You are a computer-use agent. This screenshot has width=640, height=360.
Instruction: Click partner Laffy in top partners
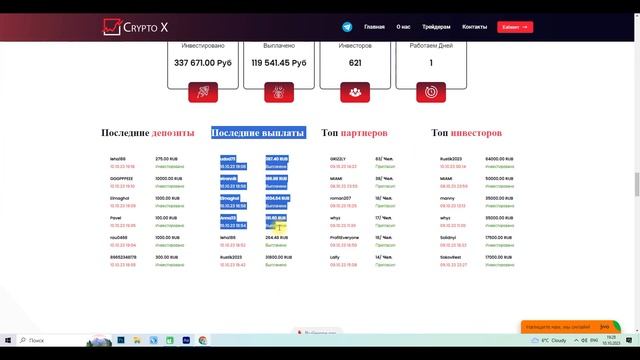(335, 257)
